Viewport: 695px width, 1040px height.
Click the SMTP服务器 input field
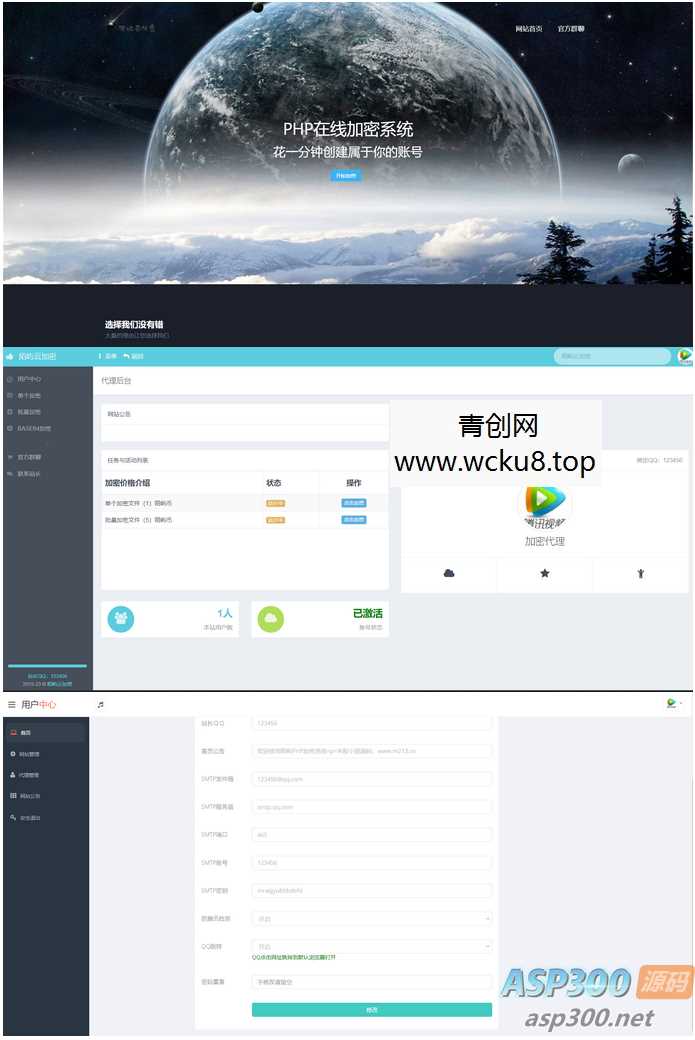[x=372, y=807]
